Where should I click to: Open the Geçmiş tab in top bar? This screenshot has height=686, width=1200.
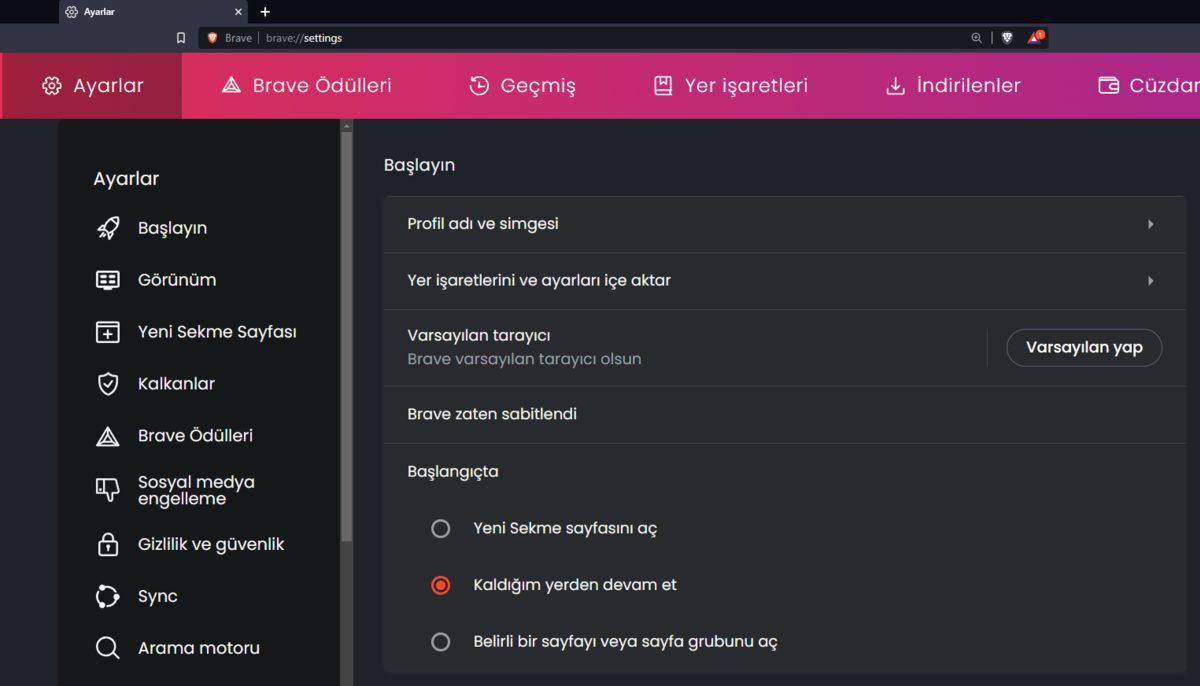point(522,86)
